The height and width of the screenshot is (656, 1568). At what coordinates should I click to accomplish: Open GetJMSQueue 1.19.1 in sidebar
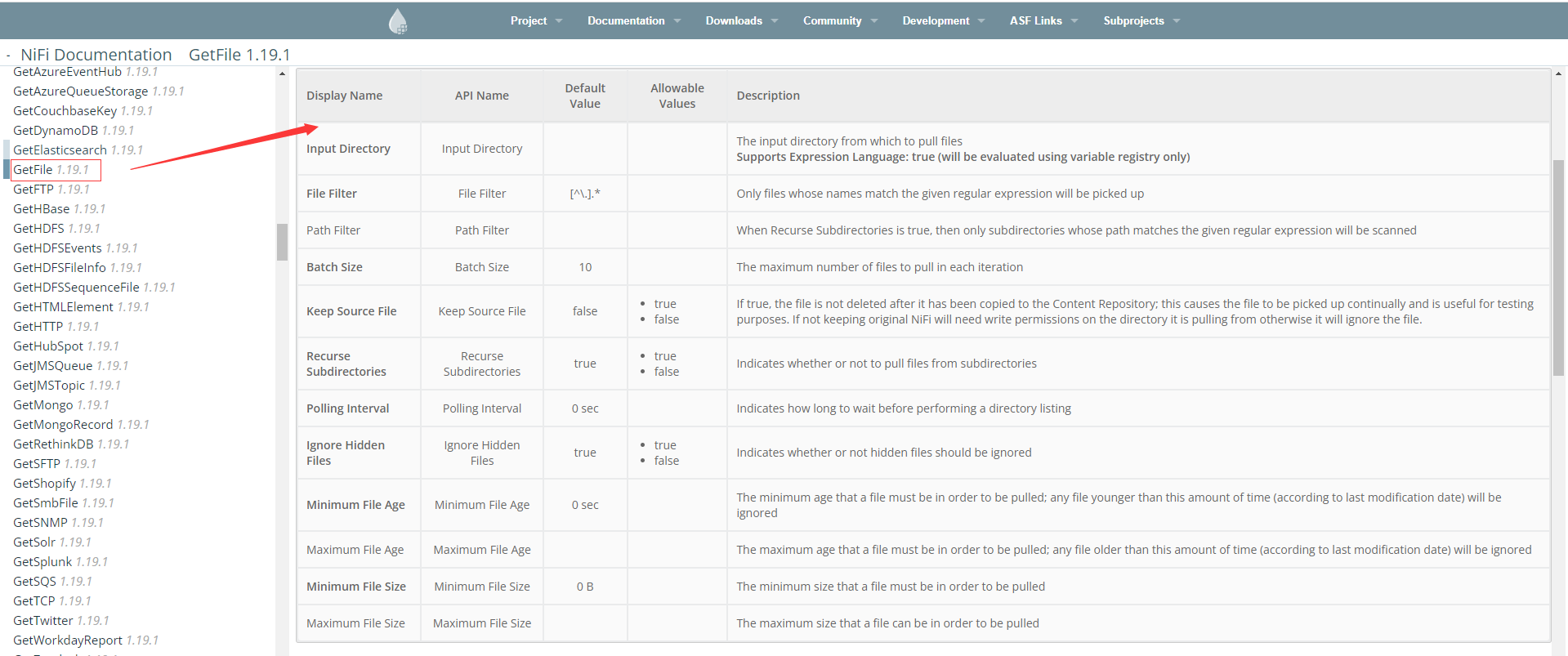pyautogui.click(x=70, y=366)
